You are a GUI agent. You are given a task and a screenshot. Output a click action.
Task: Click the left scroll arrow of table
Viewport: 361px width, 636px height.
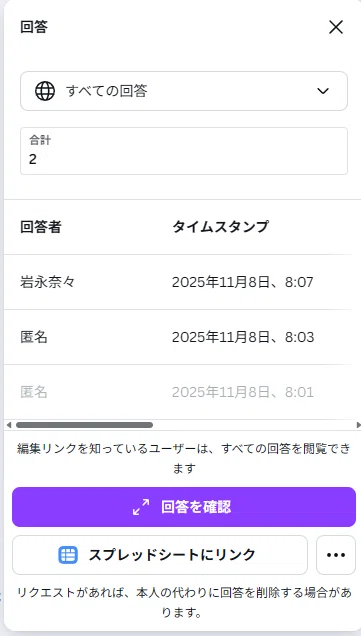click(9, 425)
